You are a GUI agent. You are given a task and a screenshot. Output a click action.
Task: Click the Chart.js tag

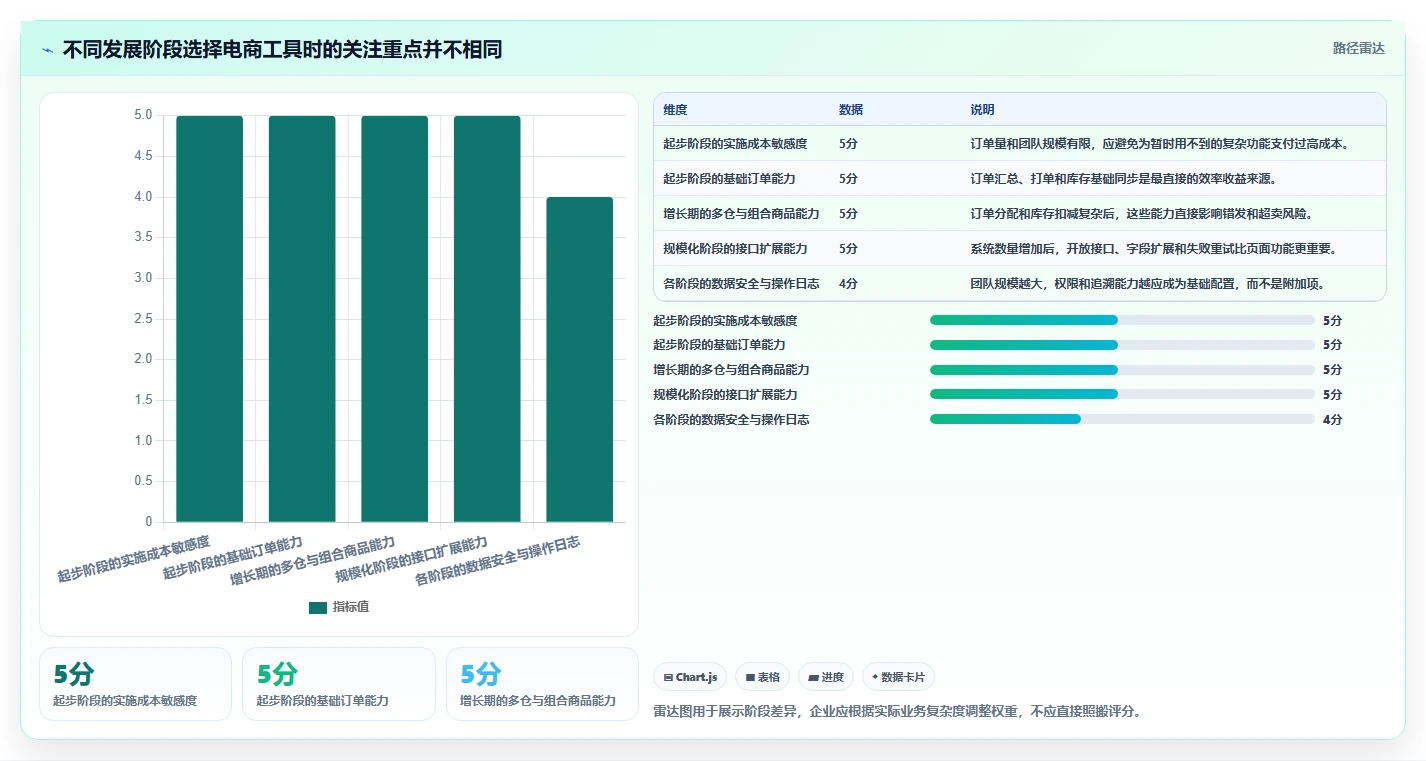[x=690, y=677]
